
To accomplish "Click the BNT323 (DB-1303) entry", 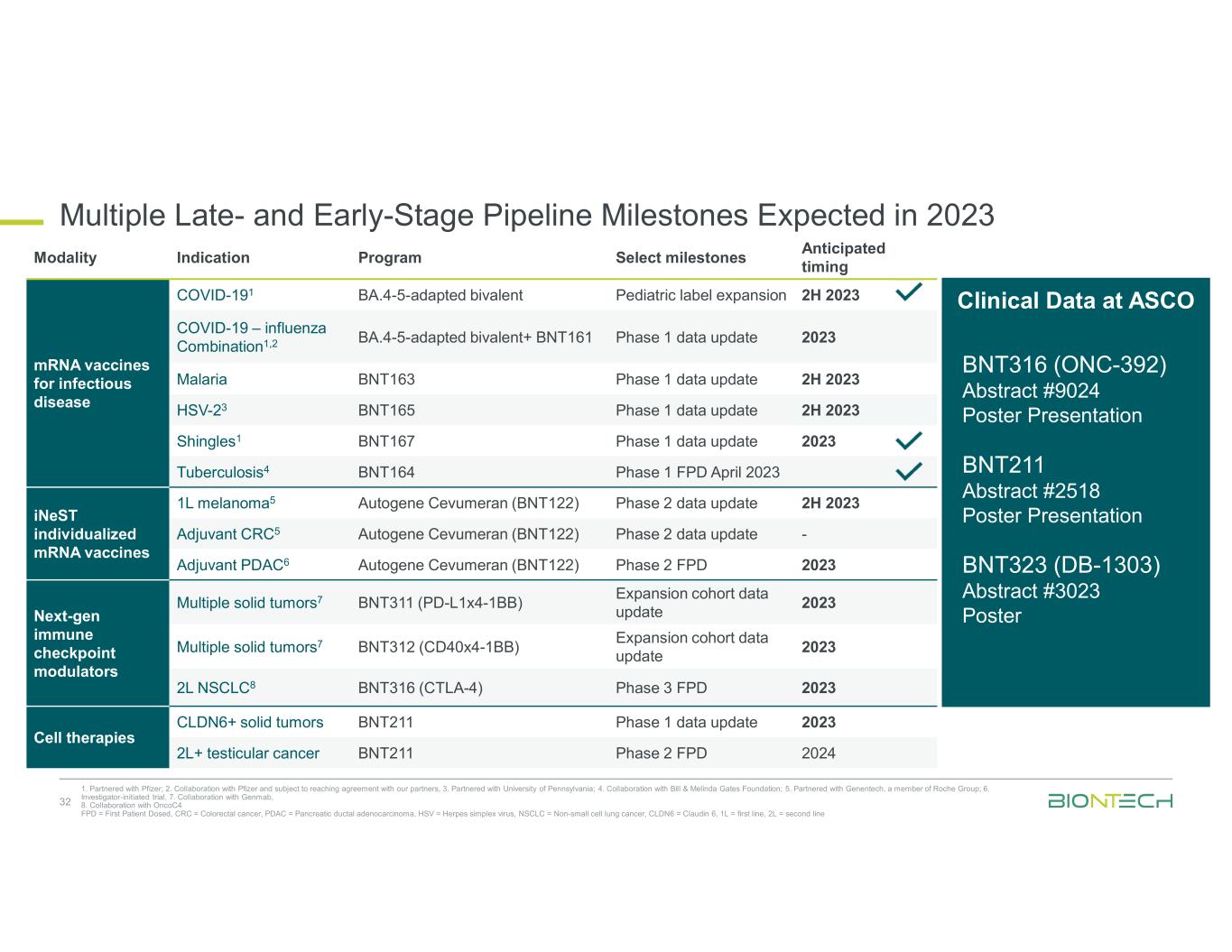I will tap(1061, 565).
